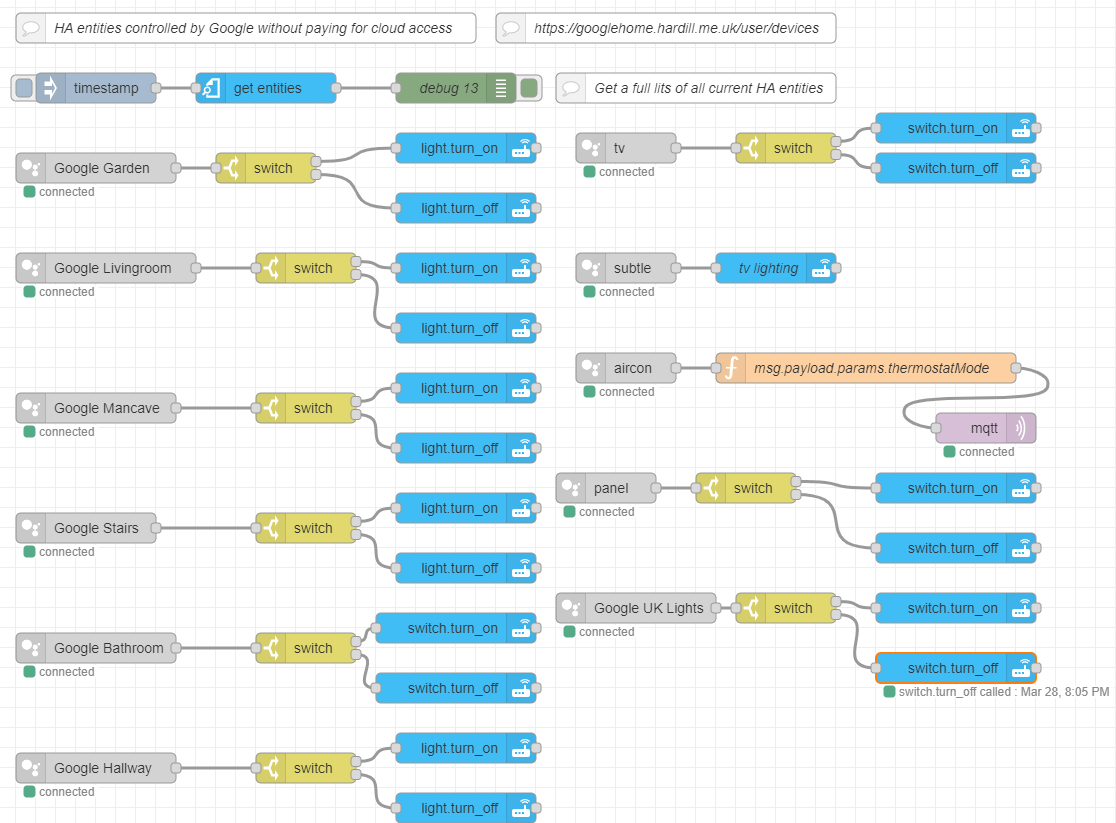Click the Home Assistant icon on tv lighting node

click(x=821, y=268)
